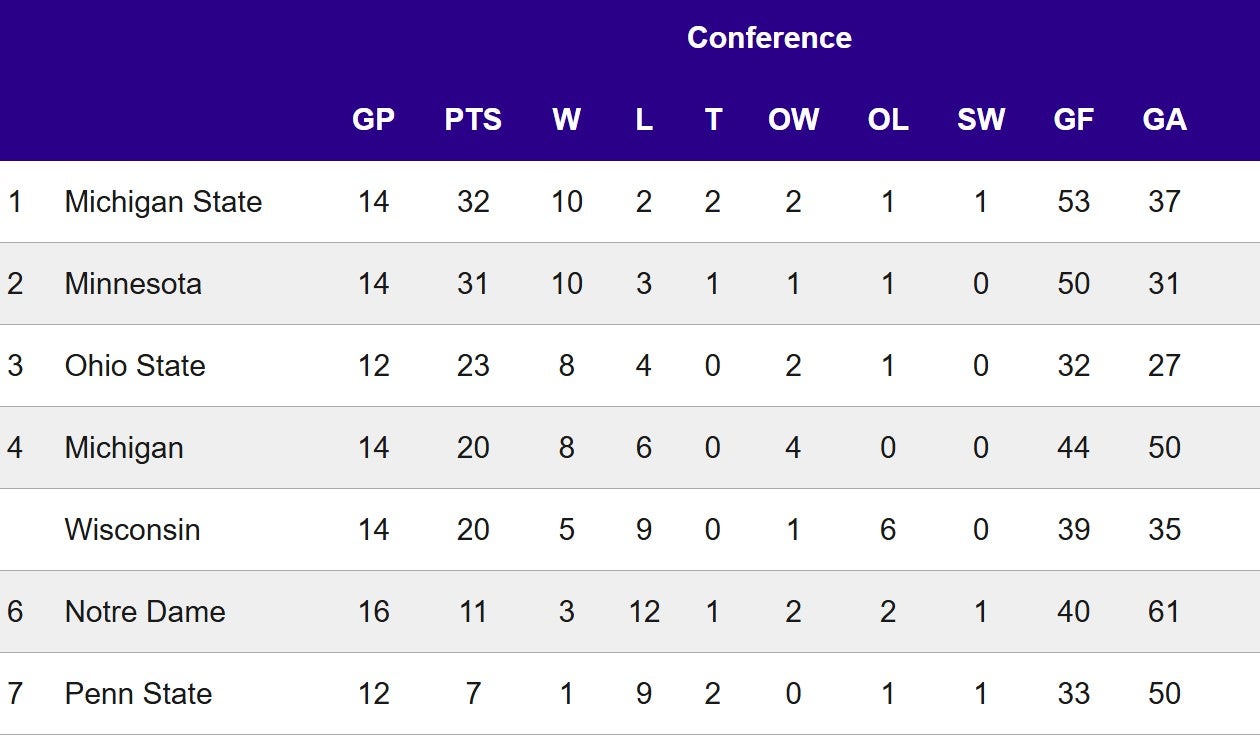Click Notre Dame's 61 goals against cell
Screen dimensions: 1260x735
tap(1164, 612)
